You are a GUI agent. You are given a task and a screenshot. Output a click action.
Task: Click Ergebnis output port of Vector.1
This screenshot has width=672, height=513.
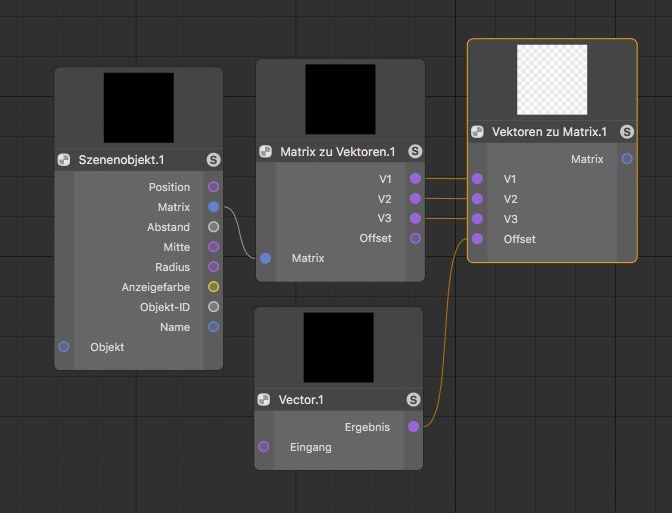click(413, 426)
